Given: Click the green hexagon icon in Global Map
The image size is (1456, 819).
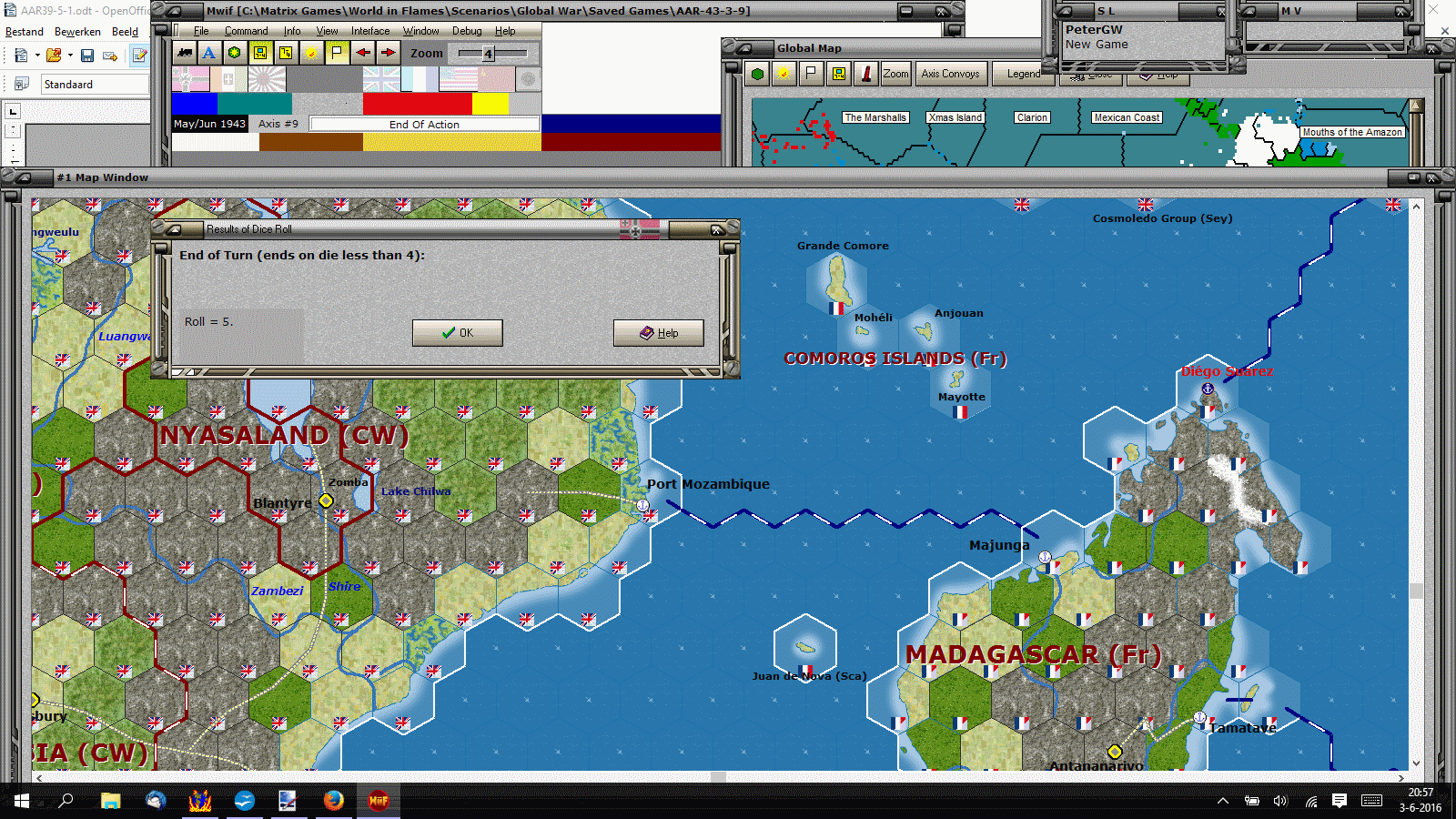Looking at the screenshot, I should 757,74.
